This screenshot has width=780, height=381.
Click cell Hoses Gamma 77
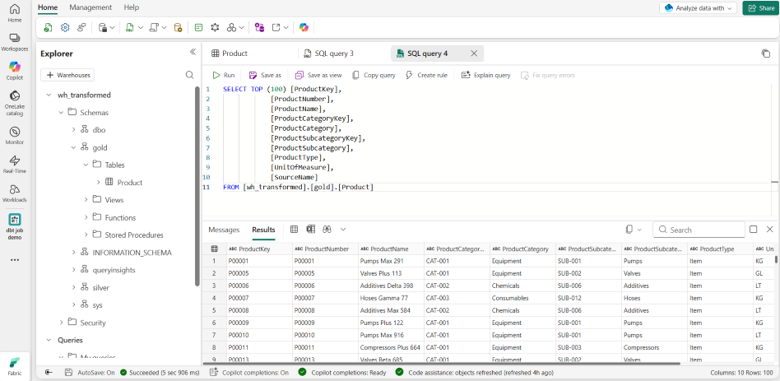coord(390,298)
